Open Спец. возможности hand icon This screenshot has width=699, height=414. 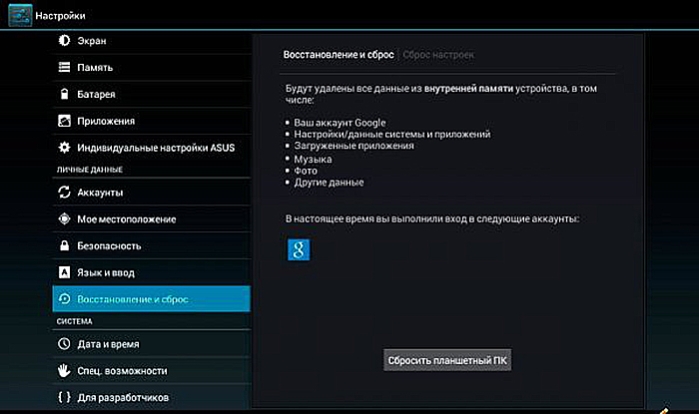tap(64, 370)
